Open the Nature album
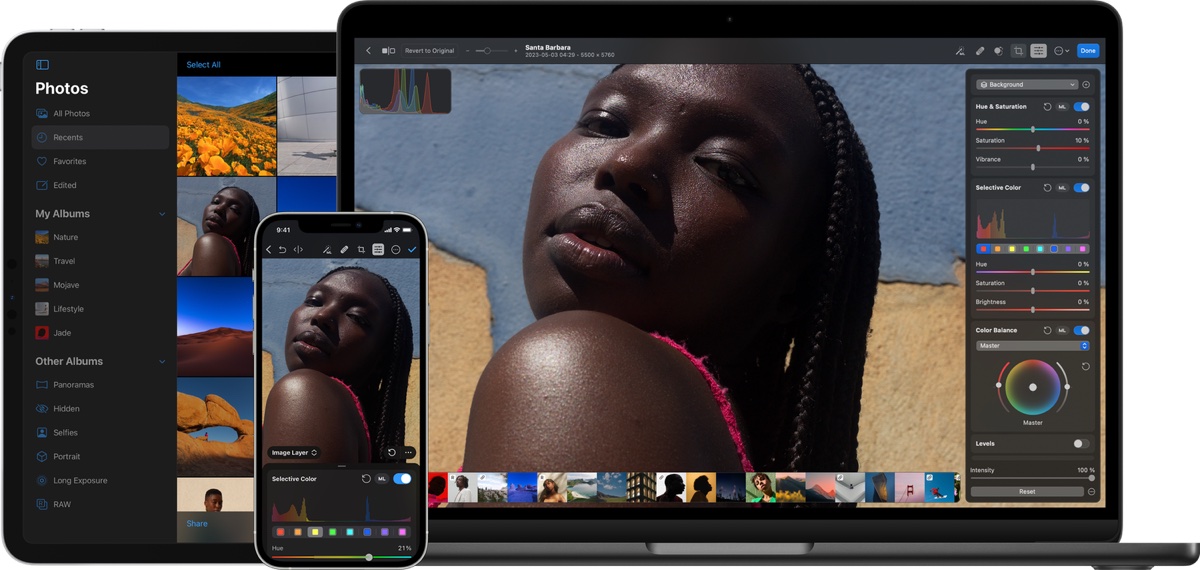Image resolution: width=1200 pixels, height=570 pixels. click(100, 237)
